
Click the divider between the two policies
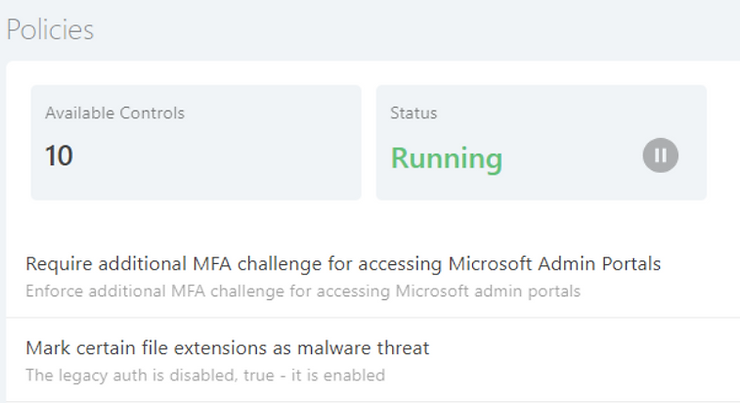coord(373,318)
